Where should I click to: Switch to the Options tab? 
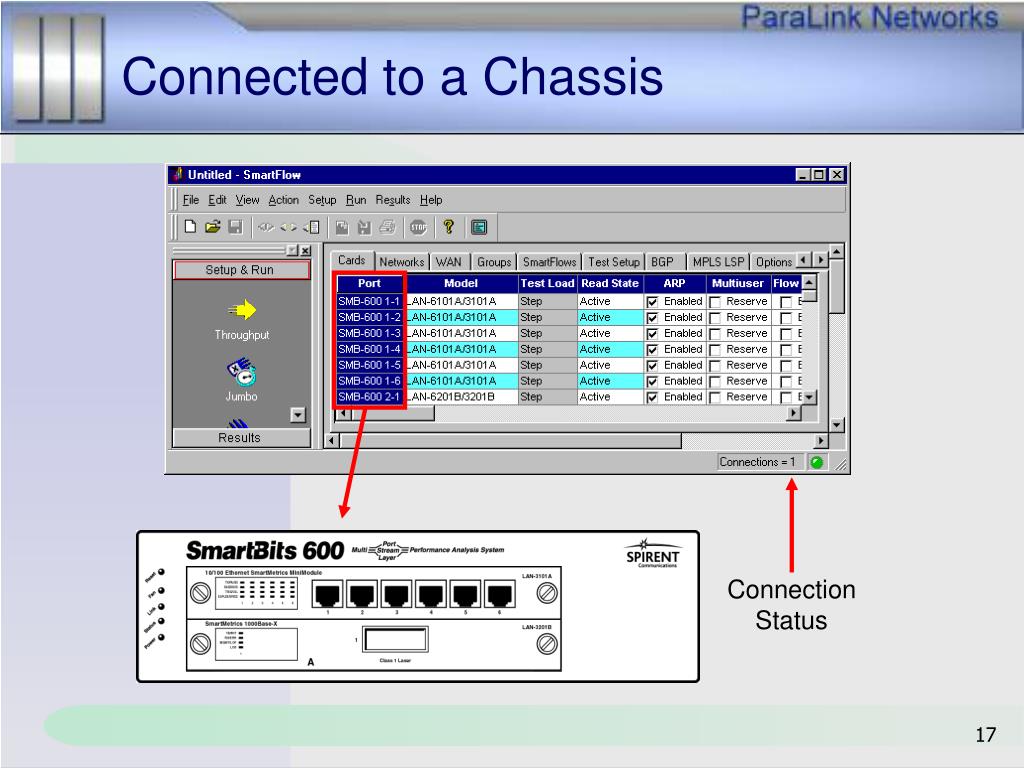[773, 262]
